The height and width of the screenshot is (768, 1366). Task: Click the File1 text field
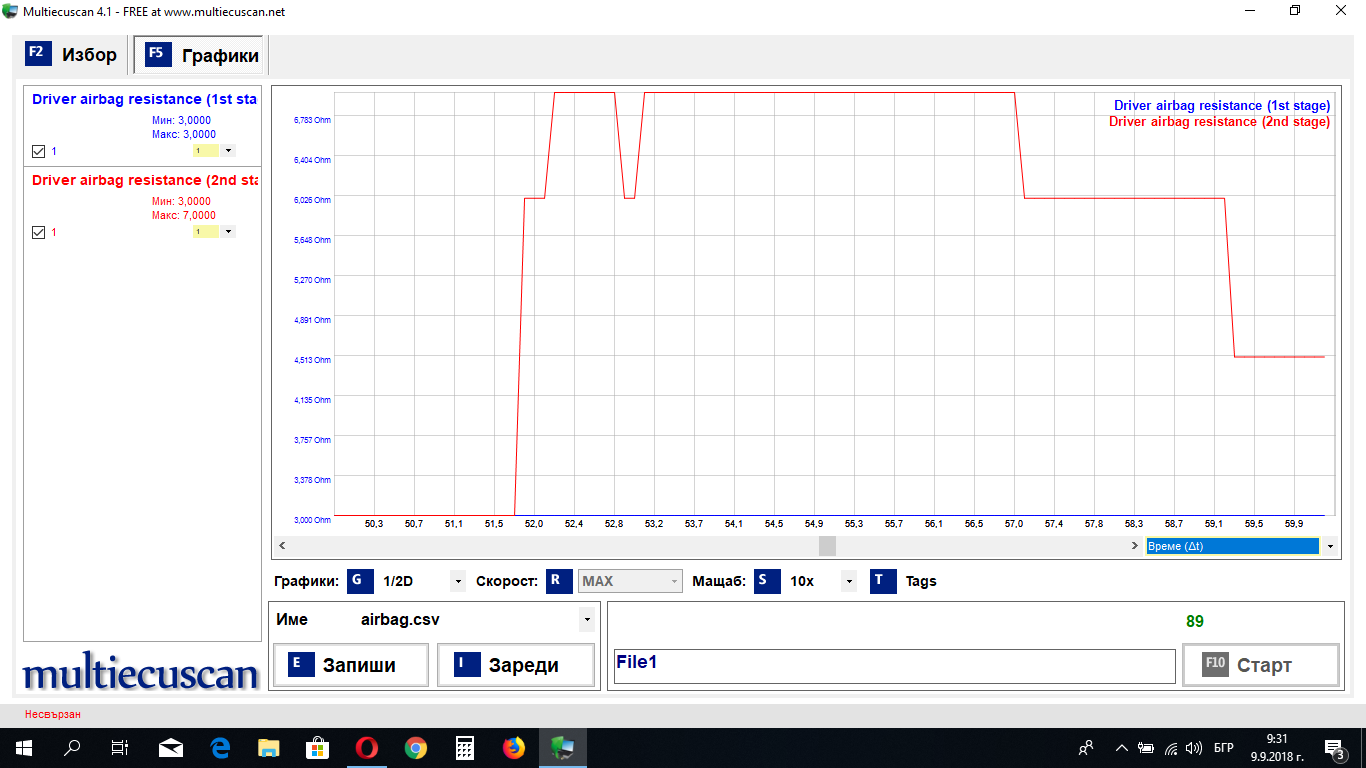[x=894, y=666]
